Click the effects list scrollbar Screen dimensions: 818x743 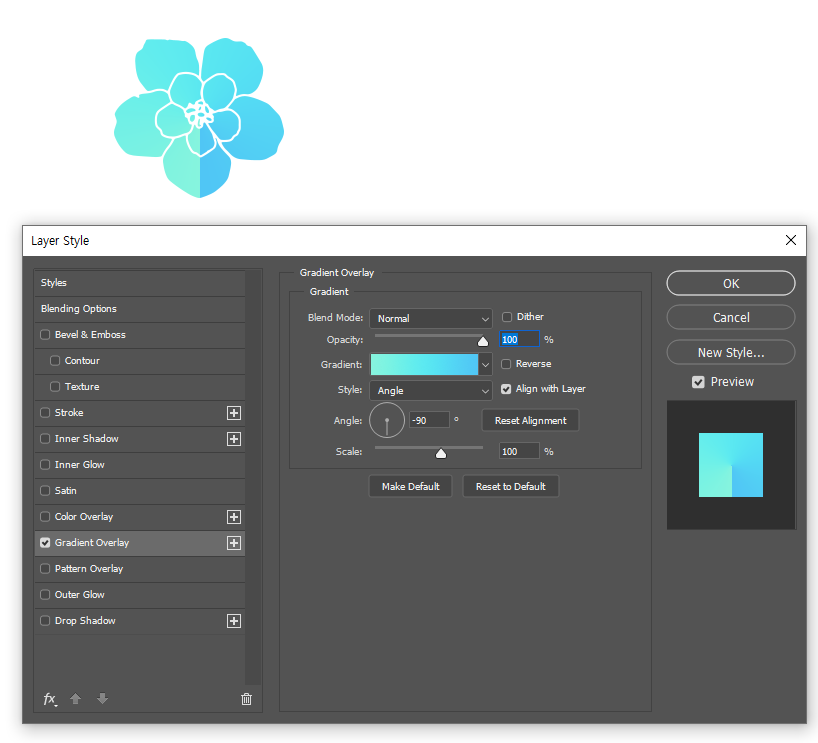click(x=253, y=477)
